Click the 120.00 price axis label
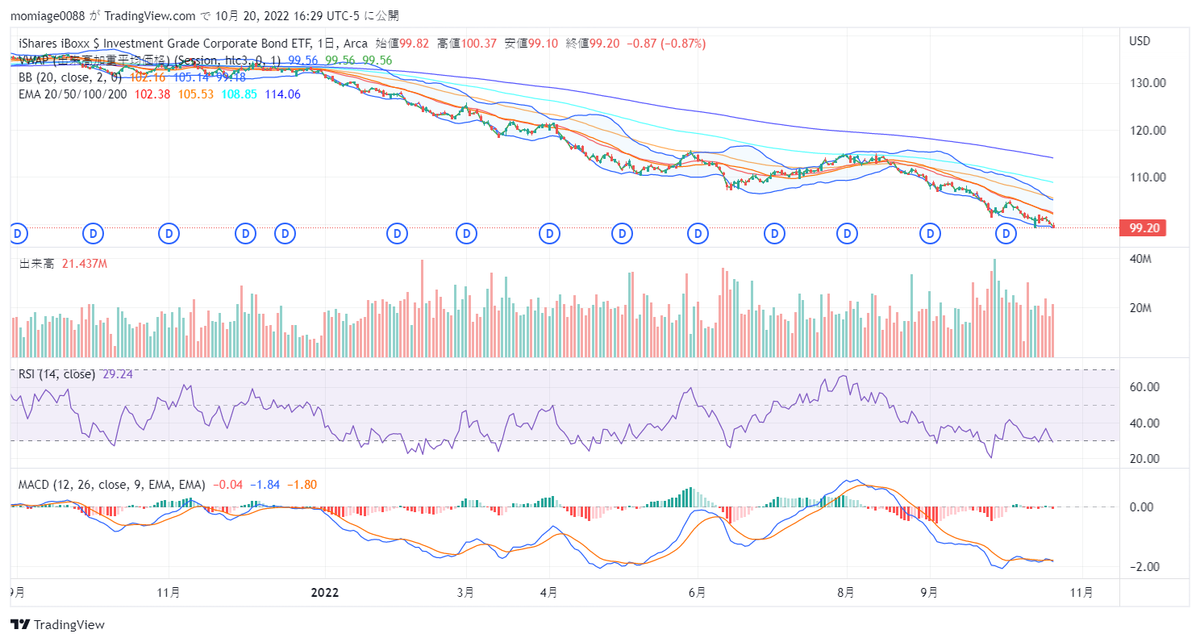The height and width of the screenshot is (642, 1200). (x=1148, y=130)
